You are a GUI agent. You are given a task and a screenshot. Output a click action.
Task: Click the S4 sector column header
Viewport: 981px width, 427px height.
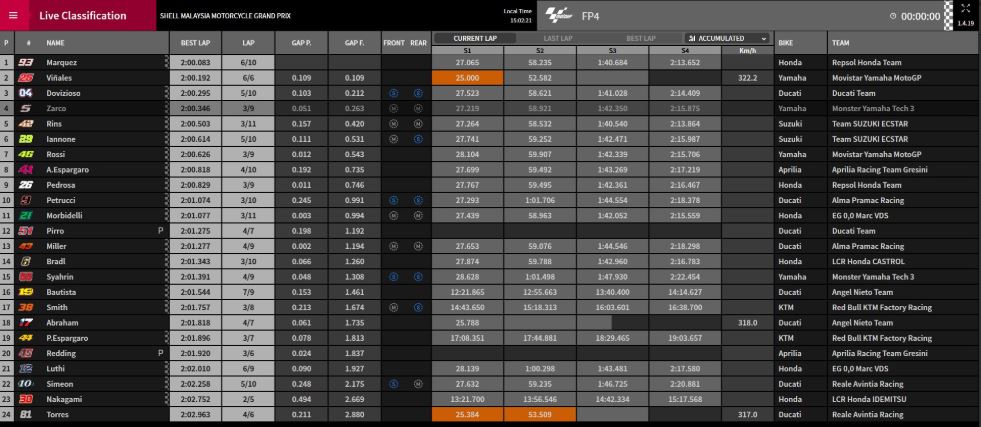(x=685, y=50)
